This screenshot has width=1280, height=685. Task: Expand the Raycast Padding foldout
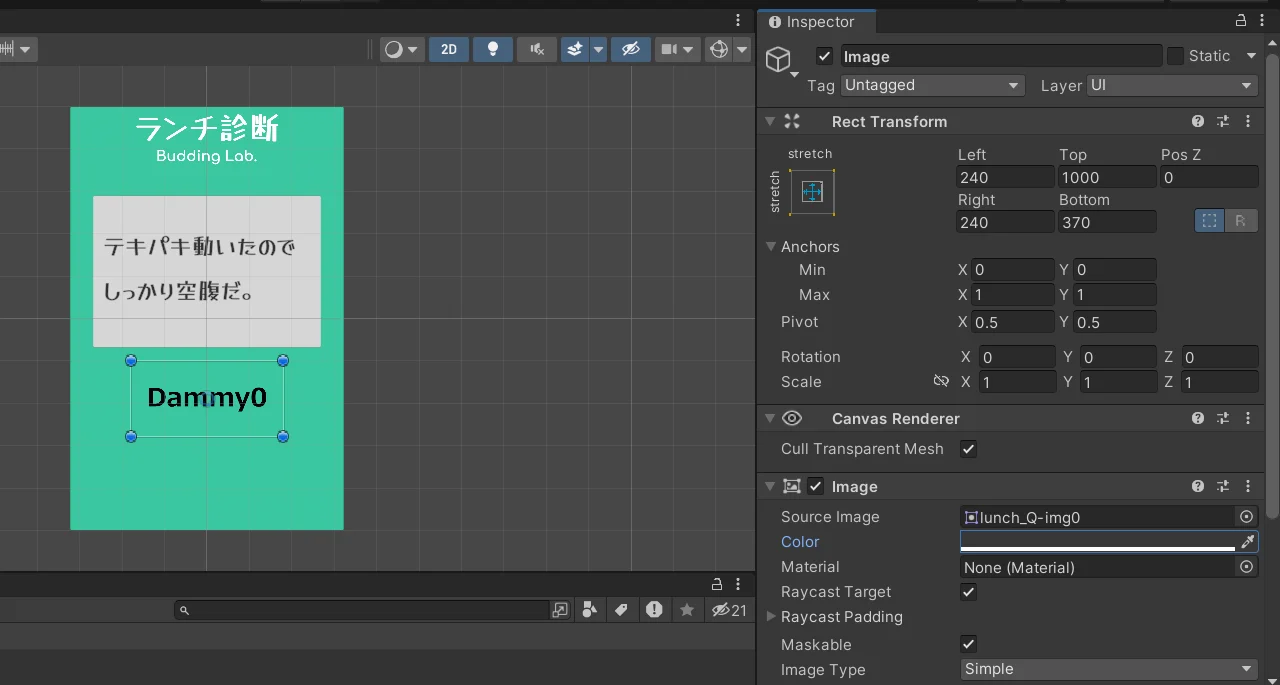[771, 617]
